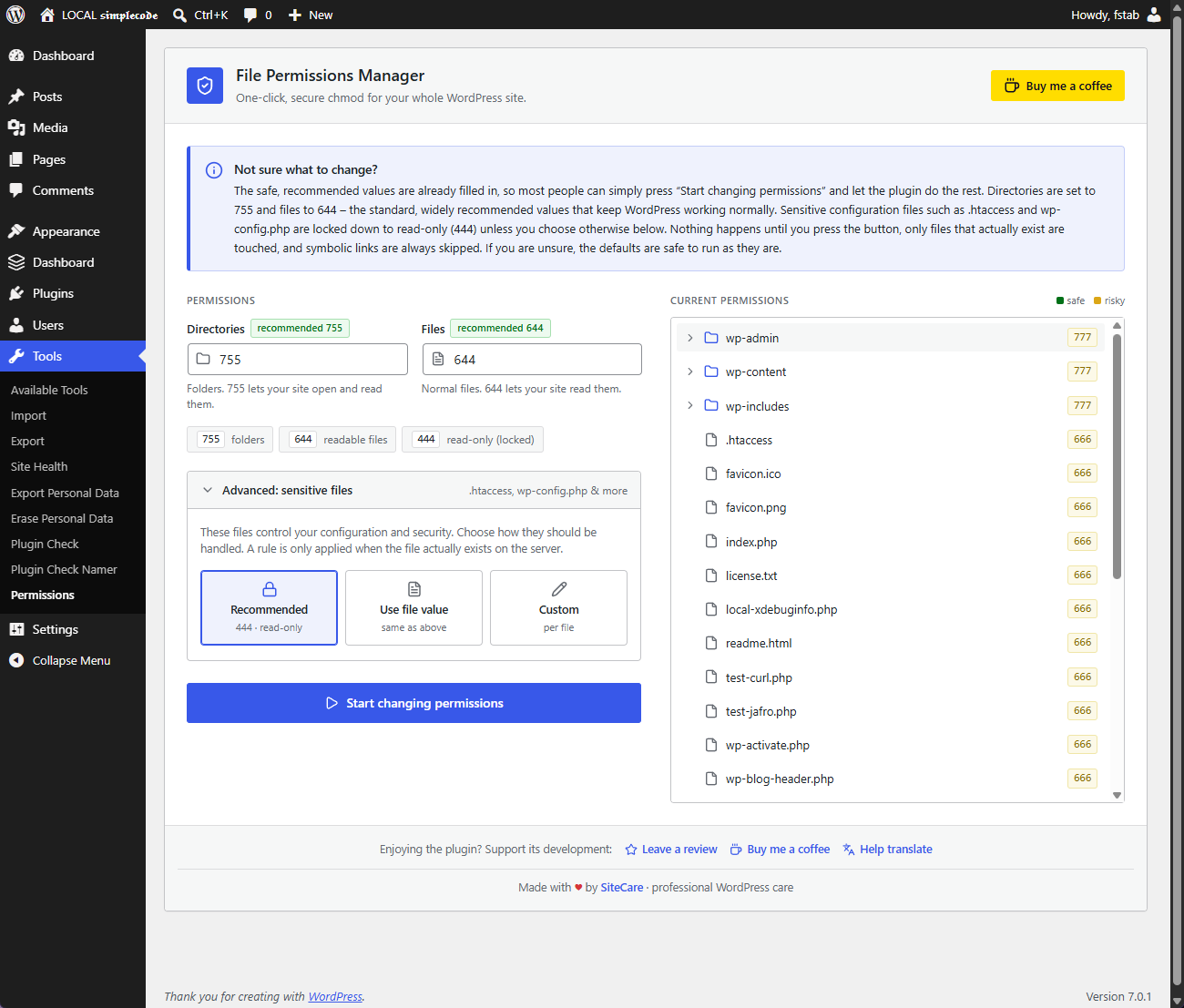
Task: Open the SiteCare link
Action: click(x=622, y=888)
